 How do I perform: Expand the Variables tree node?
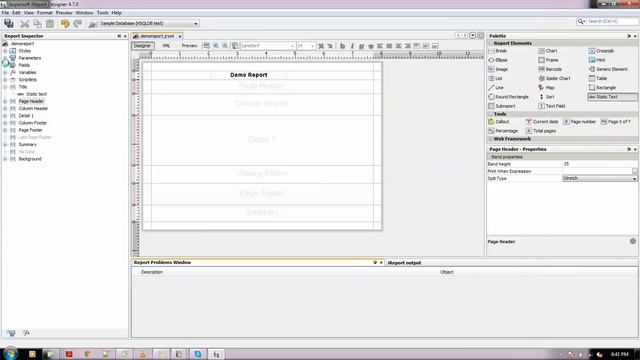pyautogui.click(x=5, y=72)
